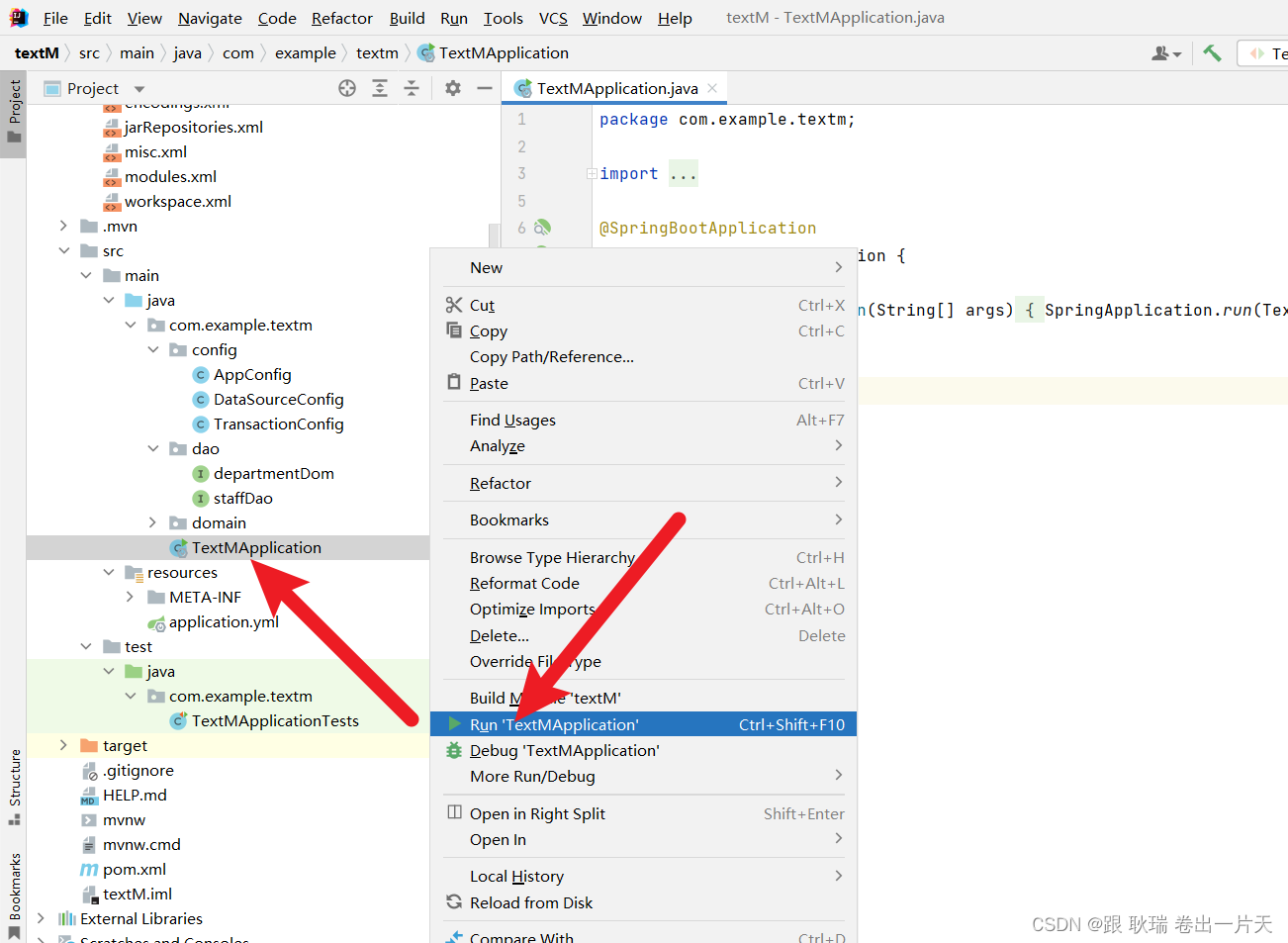Click the @SpringBootApplication annotation in editor

[x=707, y=228]
